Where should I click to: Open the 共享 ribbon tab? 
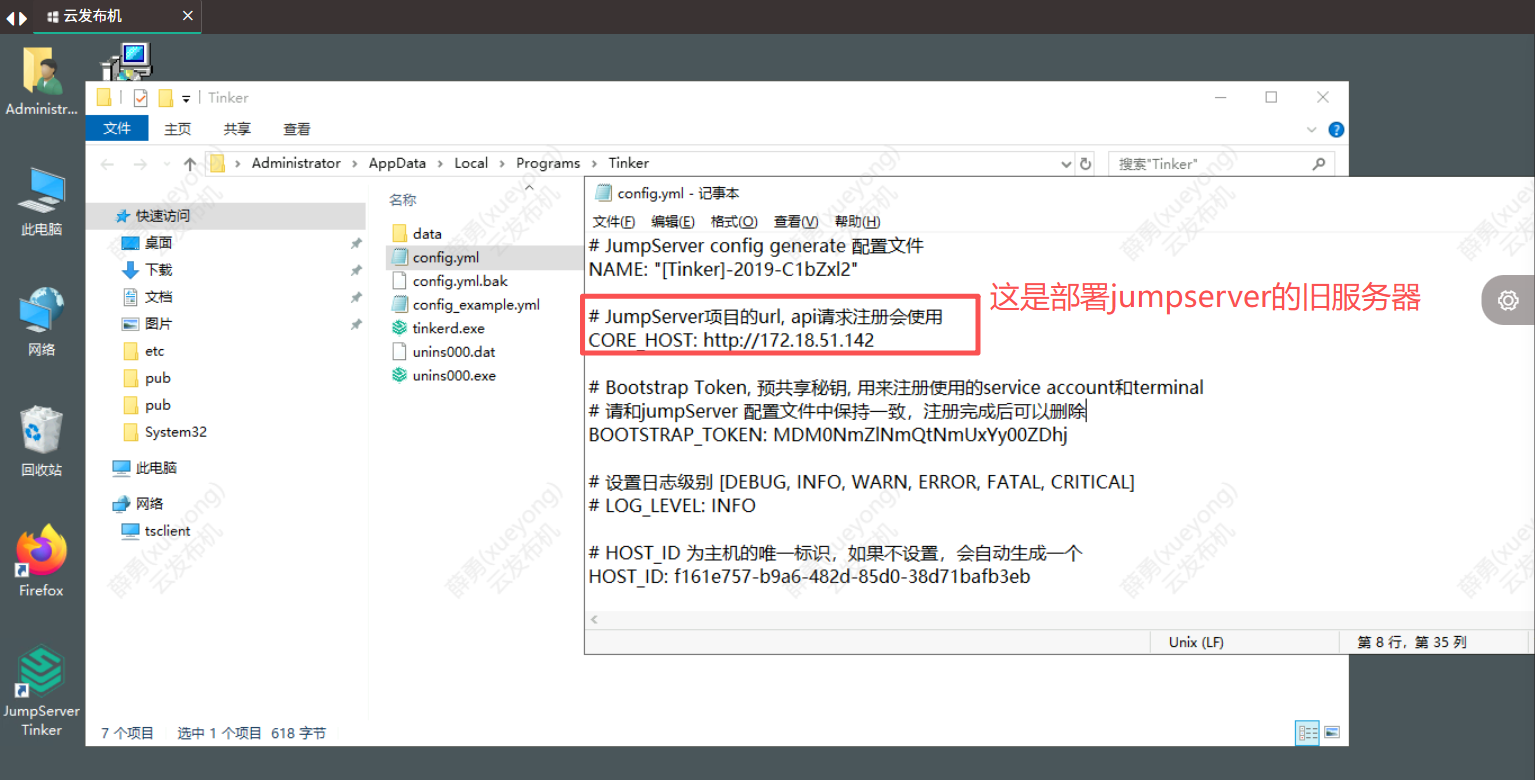point(237,129)
